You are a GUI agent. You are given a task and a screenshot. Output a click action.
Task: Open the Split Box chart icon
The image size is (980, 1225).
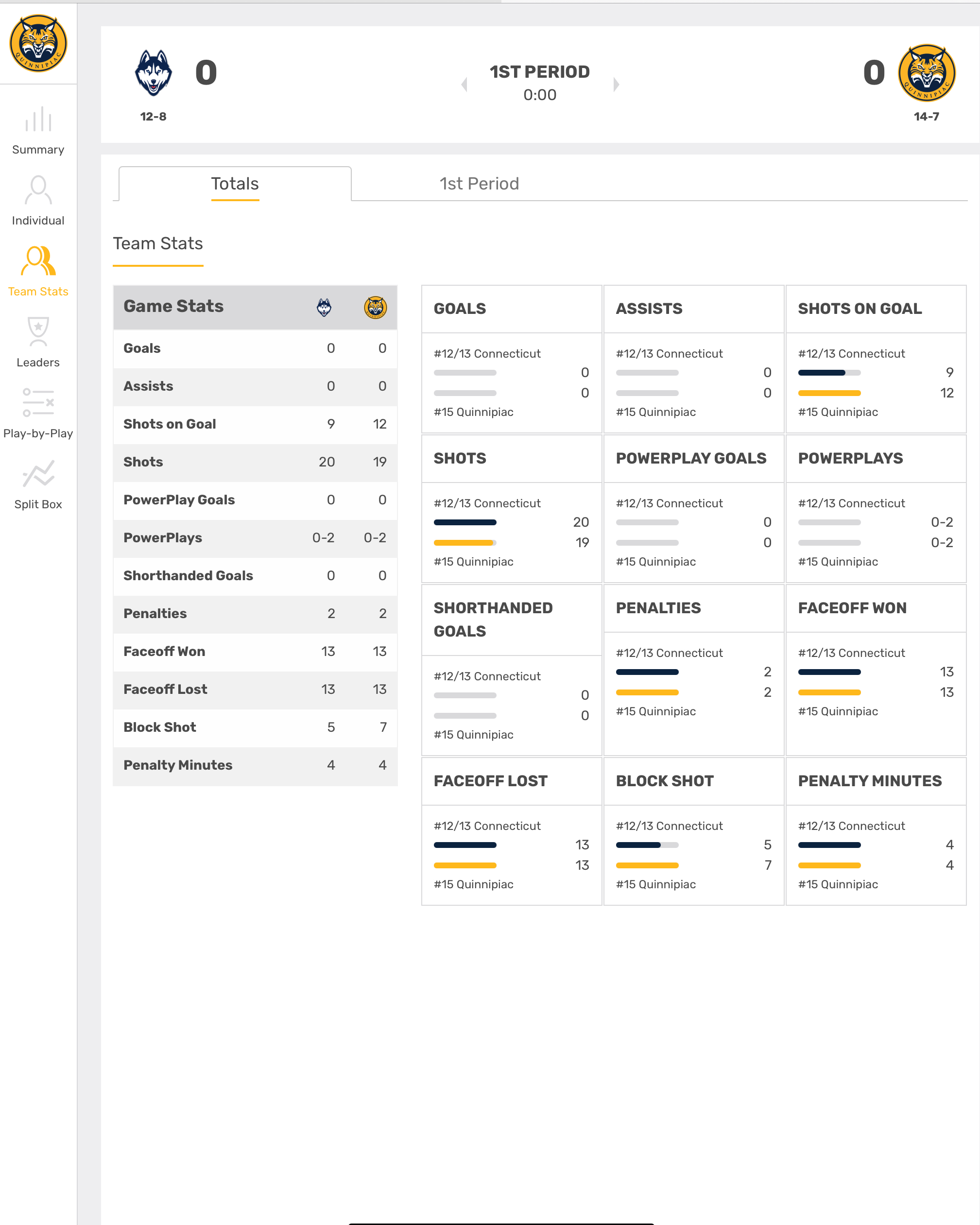[38, 474]
